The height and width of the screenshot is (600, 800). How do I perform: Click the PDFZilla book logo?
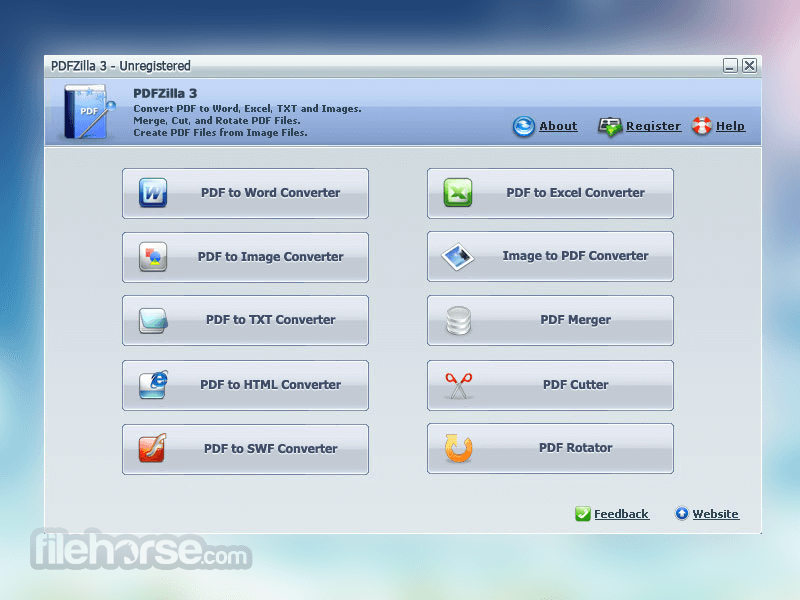pos(89,112)
